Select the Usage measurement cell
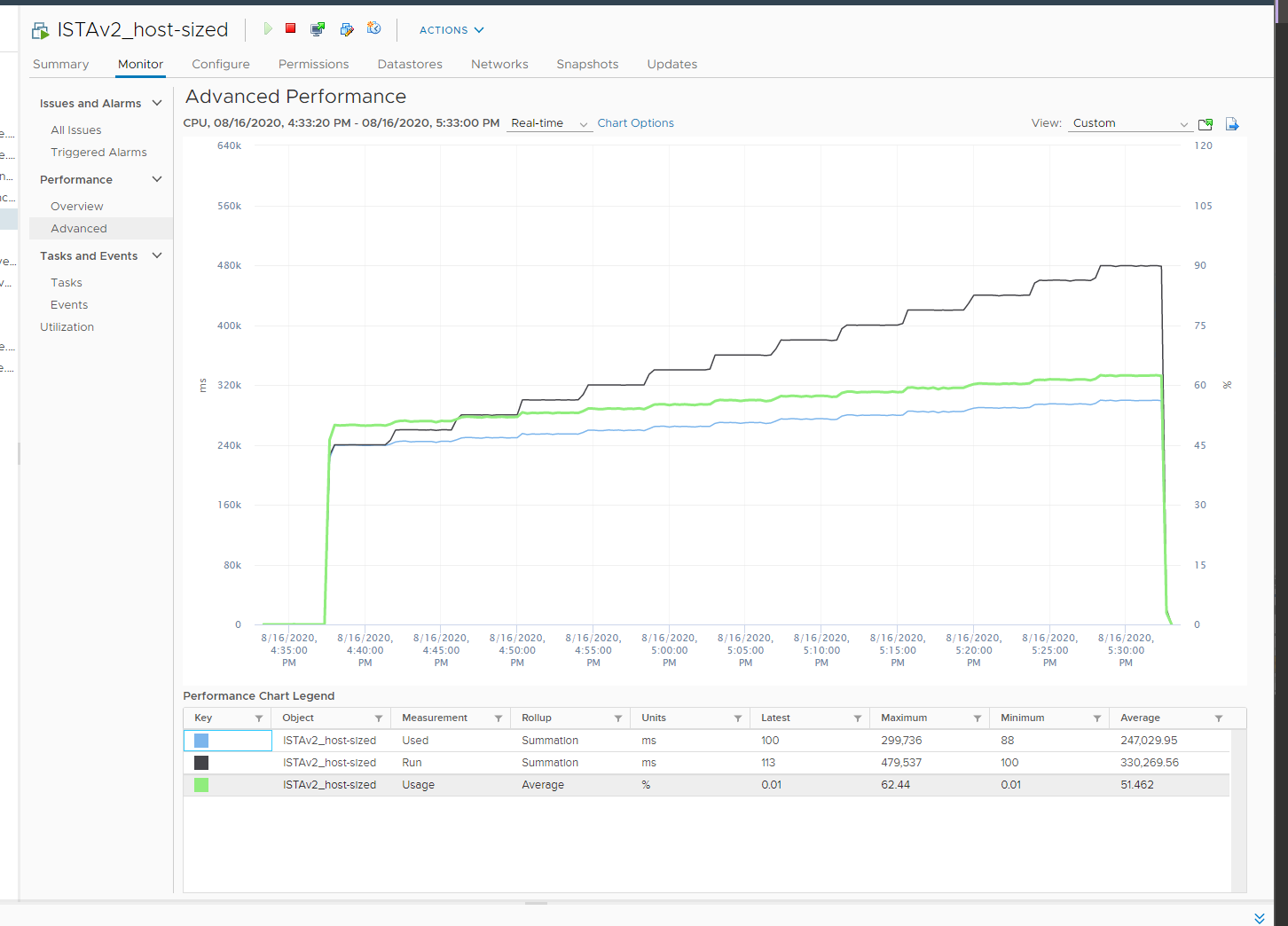 tap(418, 785)
